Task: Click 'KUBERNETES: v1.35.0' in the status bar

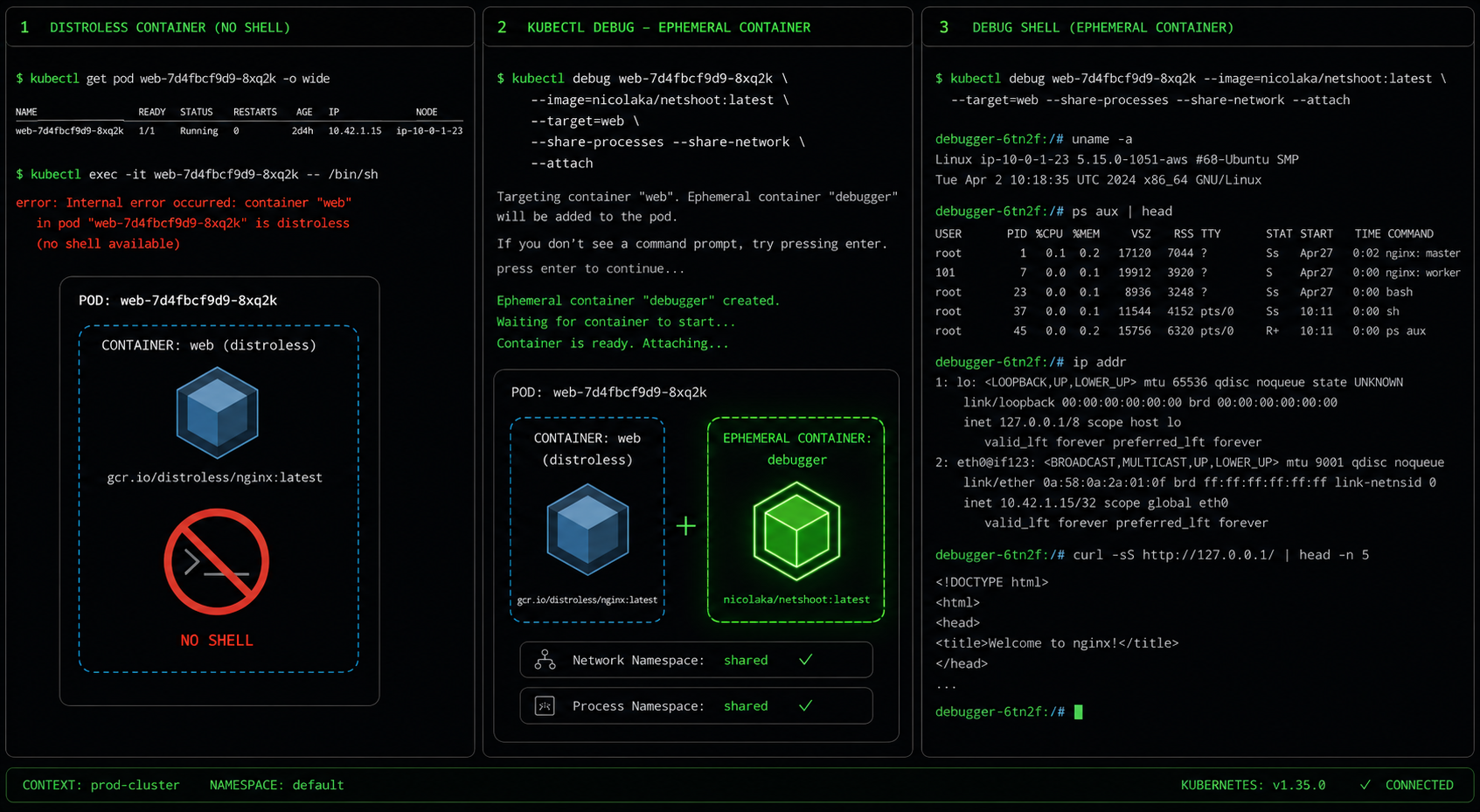Action: 1253,785
